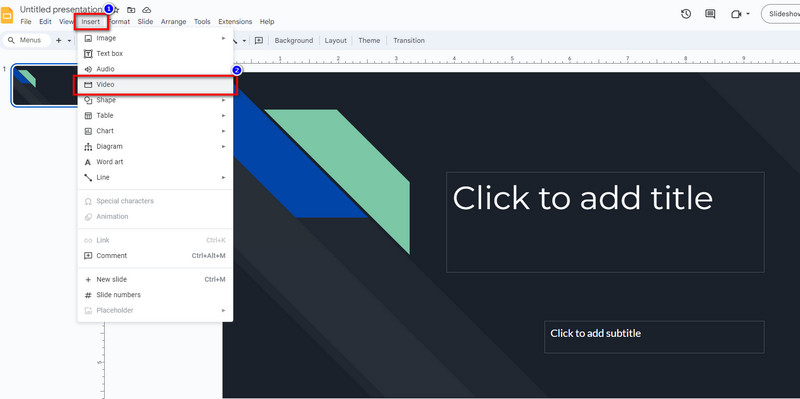
Task: Click the Background toolbar button
Action: [294, 40]
